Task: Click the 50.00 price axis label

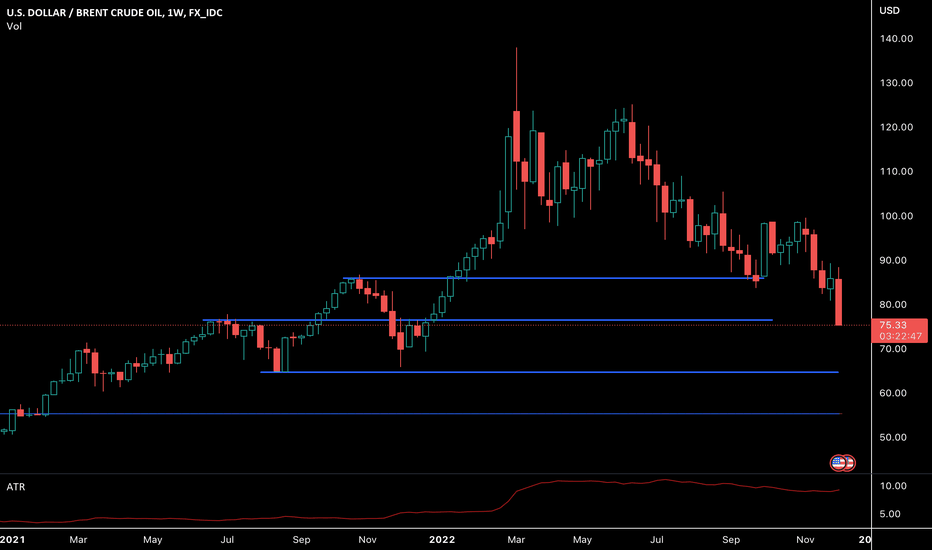Action: (893, 438)
